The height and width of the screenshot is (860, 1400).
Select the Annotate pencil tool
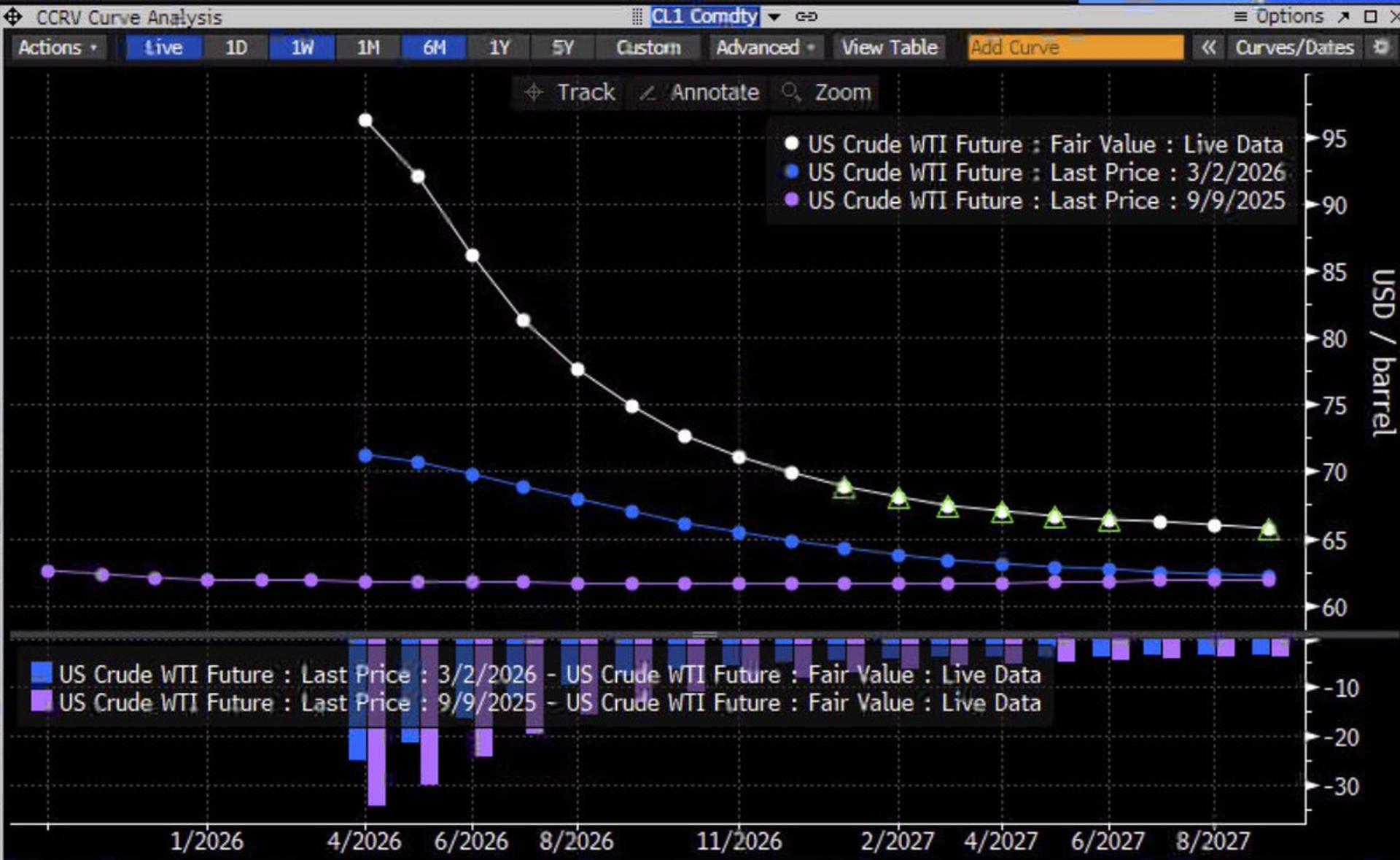tap(700, 93)
